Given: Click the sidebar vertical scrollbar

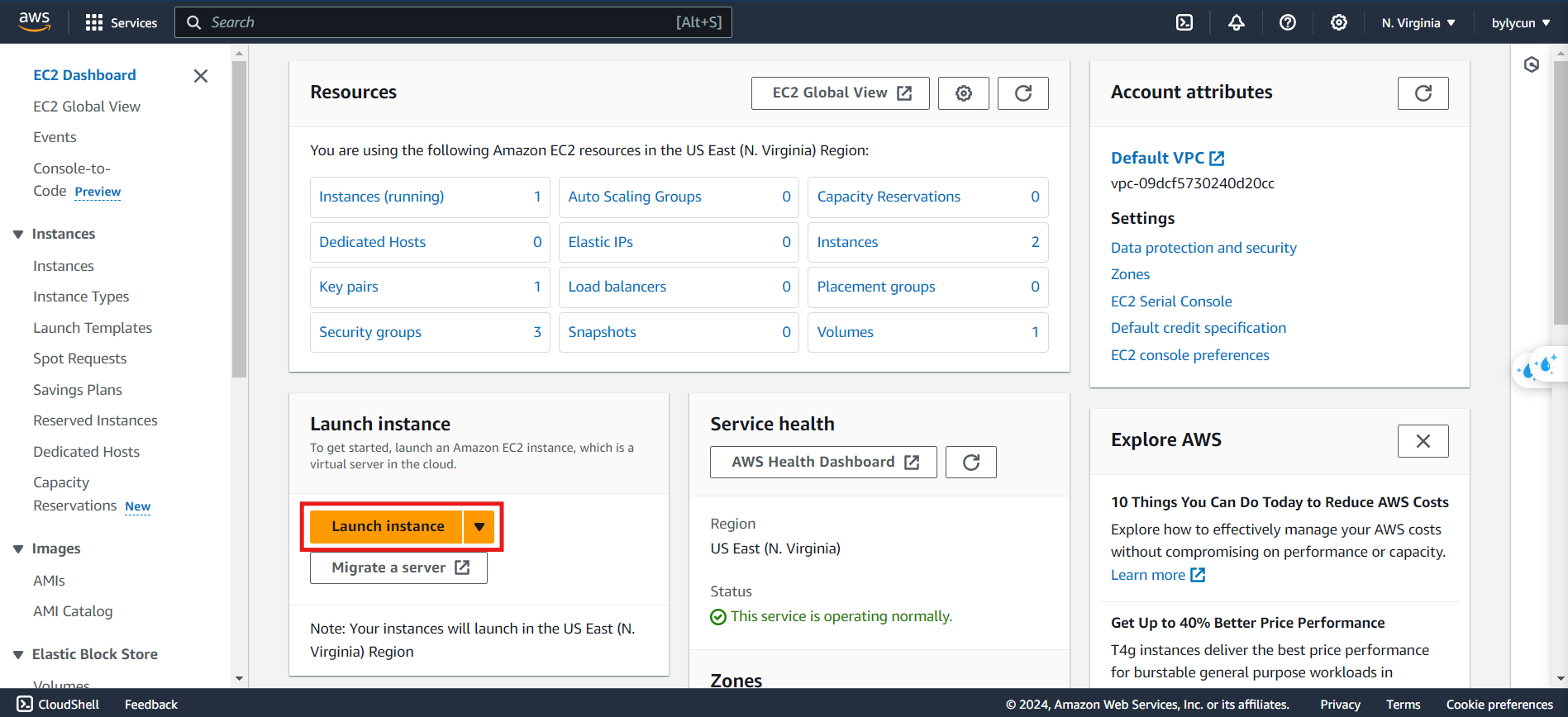Looking at the screenshot, I should pos(240,218).
